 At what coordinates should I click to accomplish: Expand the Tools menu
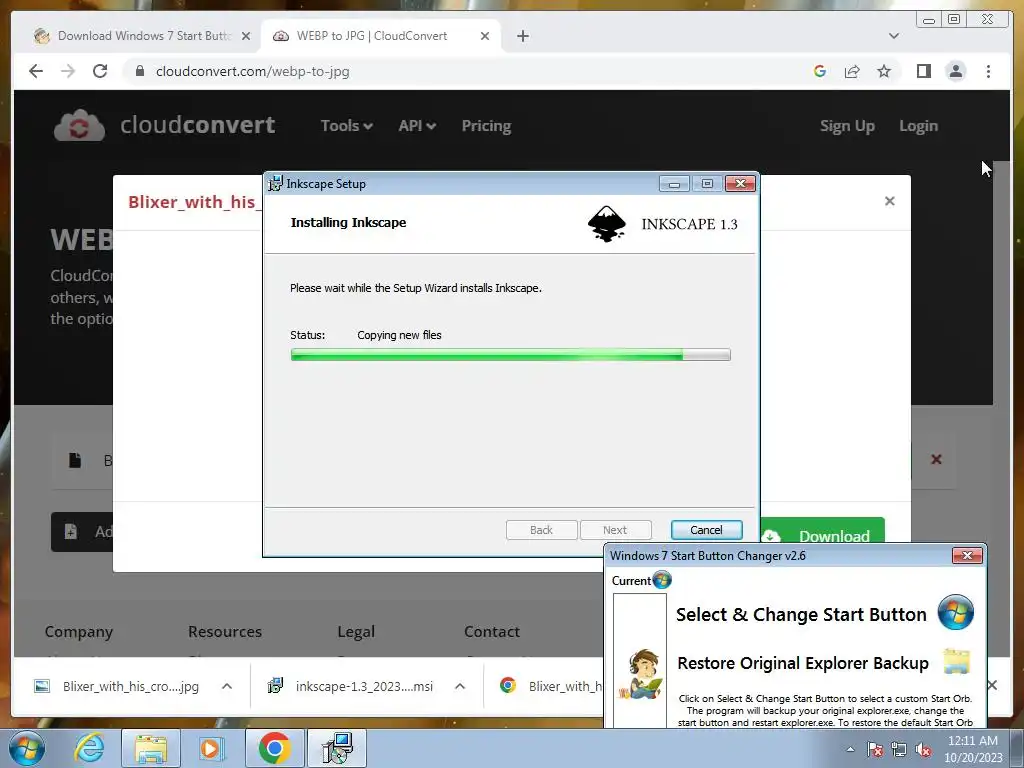pyautogui.click(x=346, y=125)
